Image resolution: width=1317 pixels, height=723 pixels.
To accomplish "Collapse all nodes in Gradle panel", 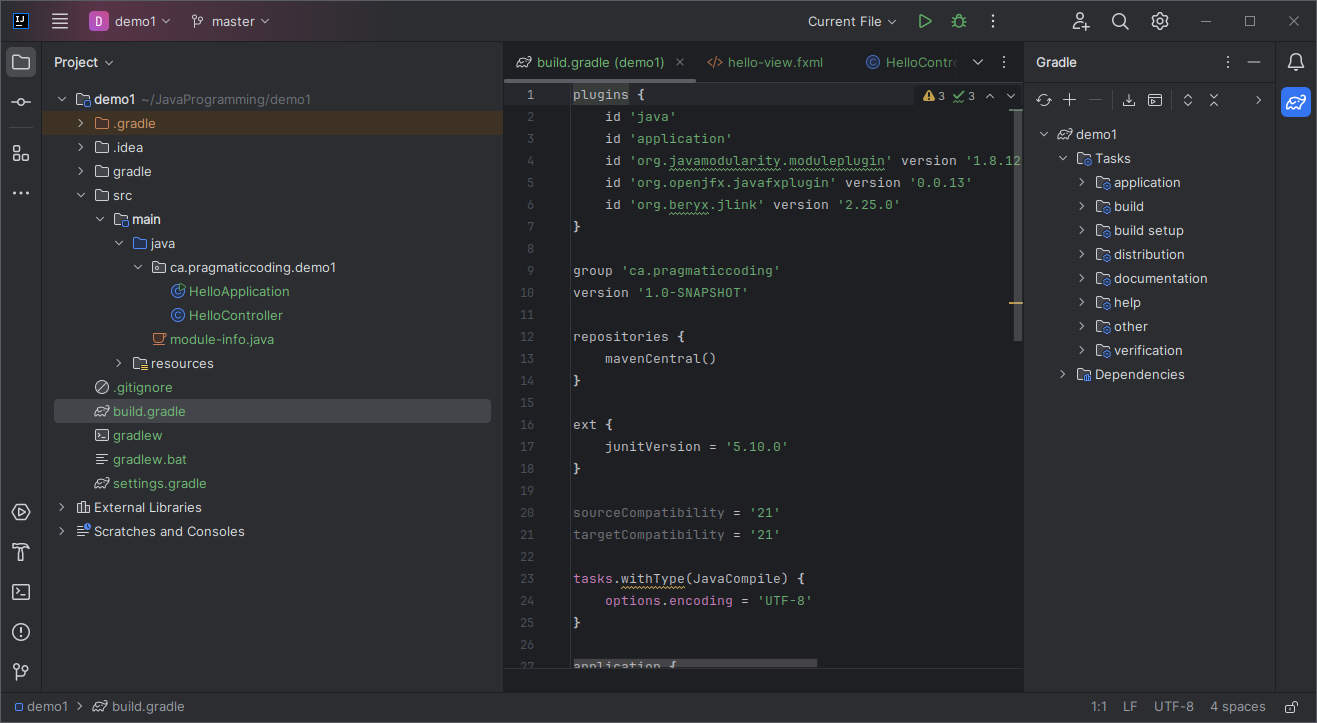I will (1214, 100).
